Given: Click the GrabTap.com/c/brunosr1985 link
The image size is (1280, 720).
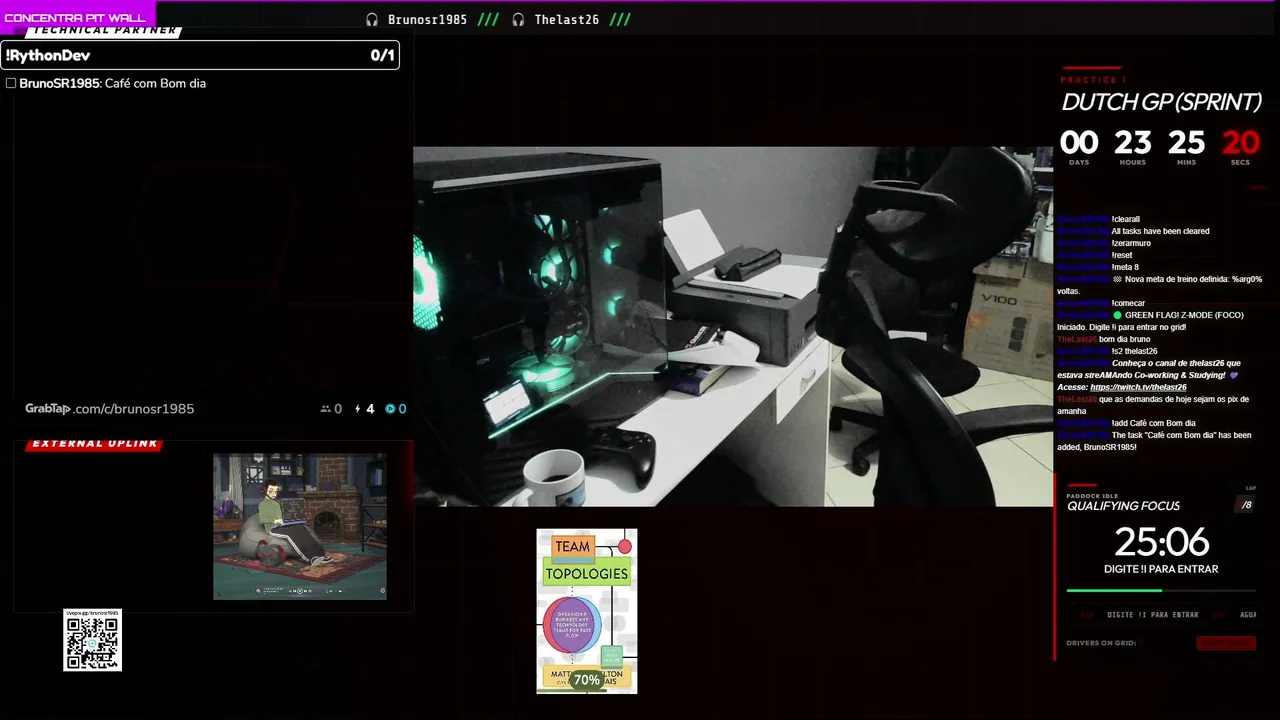Looking at the screenshot, I should tap(110, 409).
